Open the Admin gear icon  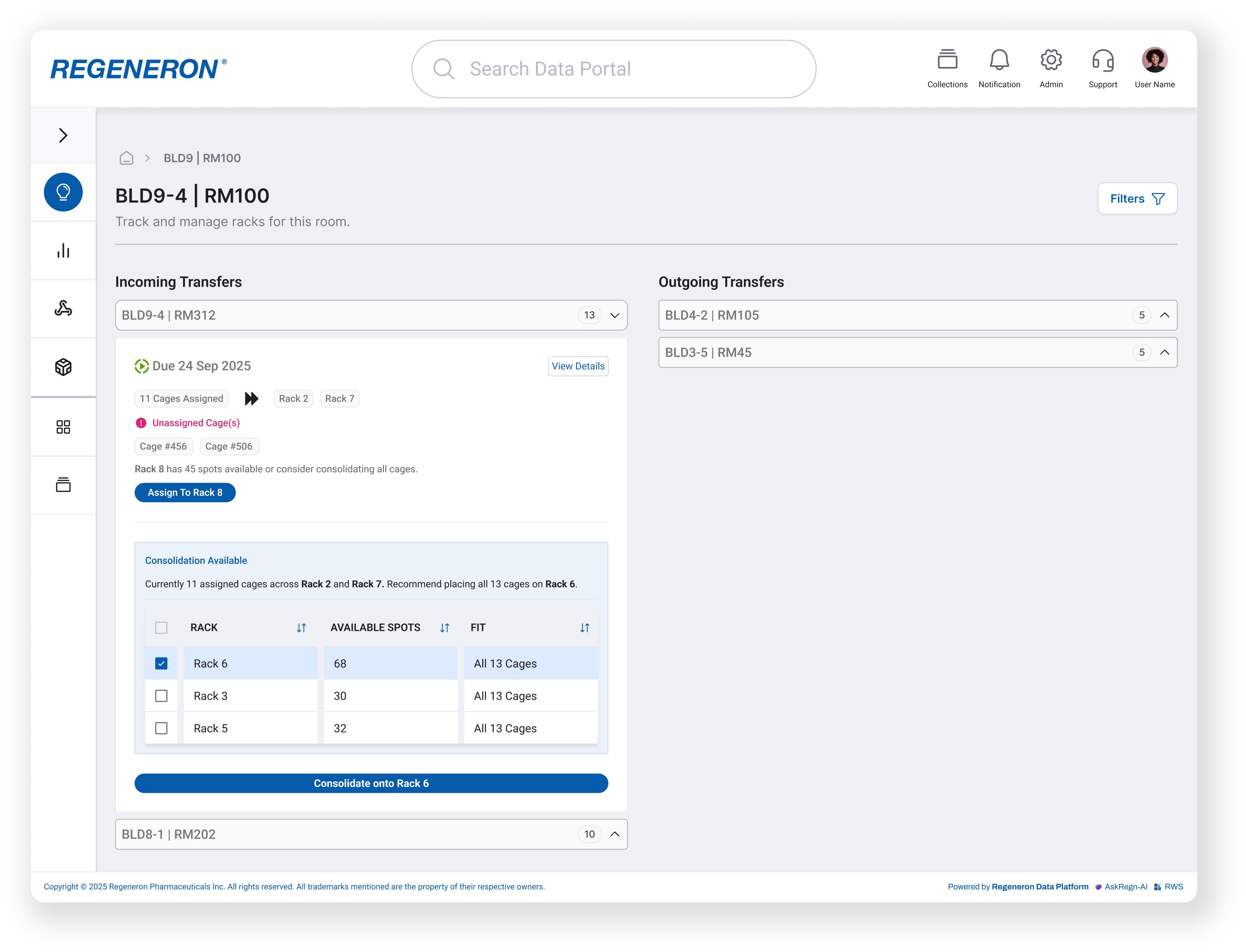point(1050,60)
